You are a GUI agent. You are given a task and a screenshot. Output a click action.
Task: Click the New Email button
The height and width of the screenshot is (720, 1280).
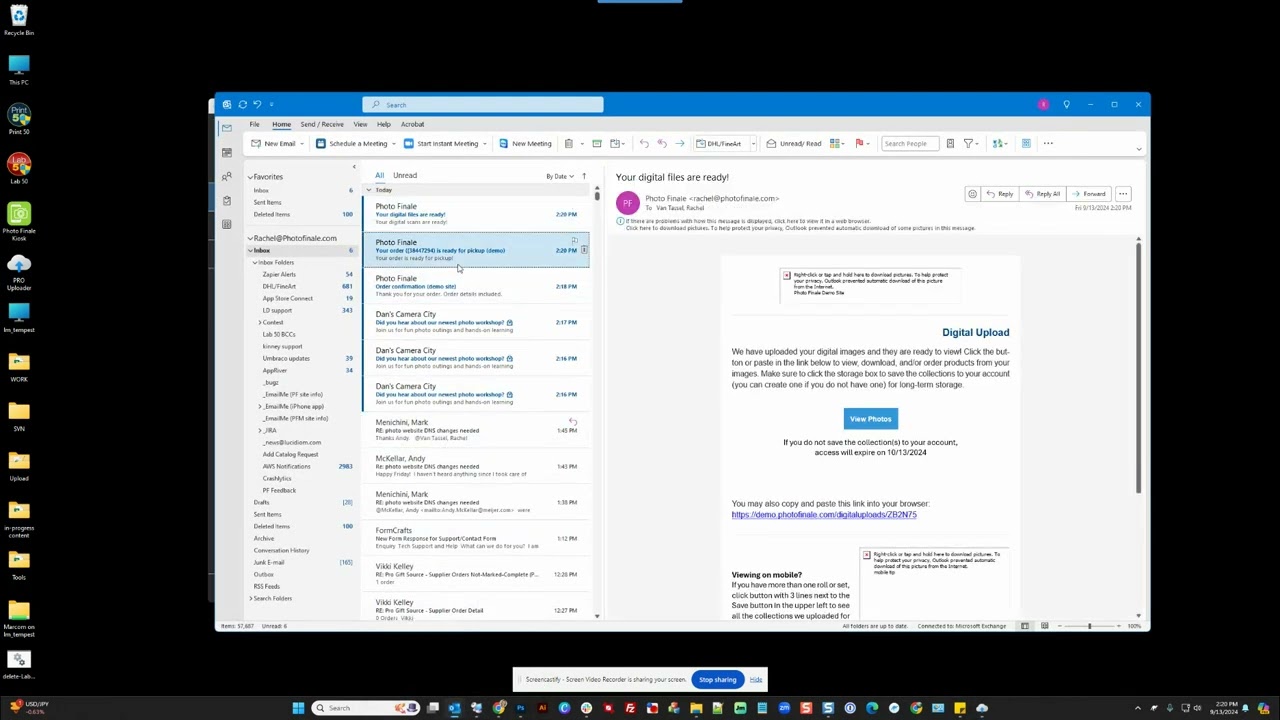point(273,144)
